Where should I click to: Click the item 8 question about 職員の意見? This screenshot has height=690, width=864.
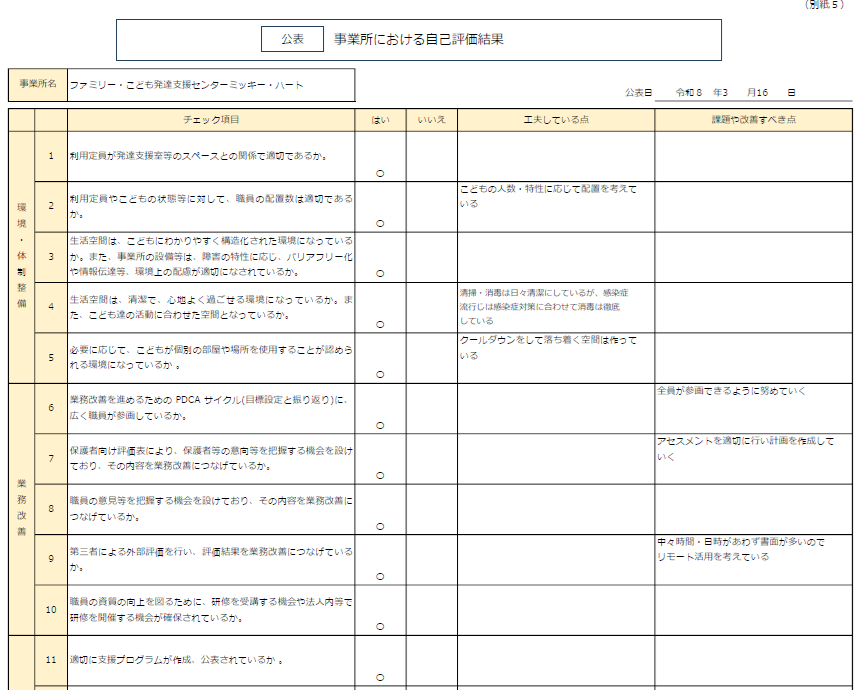tap(212, 508)
